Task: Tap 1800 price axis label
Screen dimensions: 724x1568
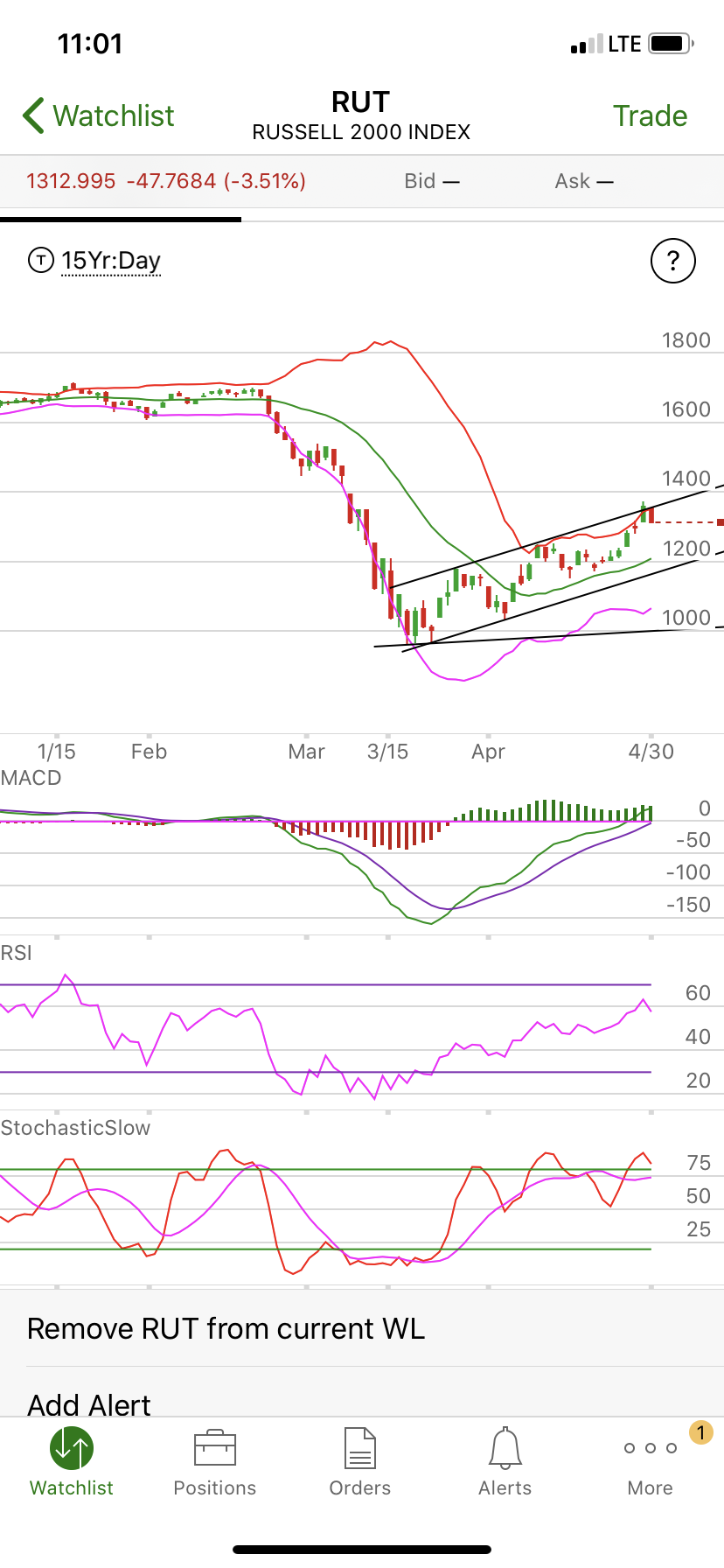Action: 686,340
